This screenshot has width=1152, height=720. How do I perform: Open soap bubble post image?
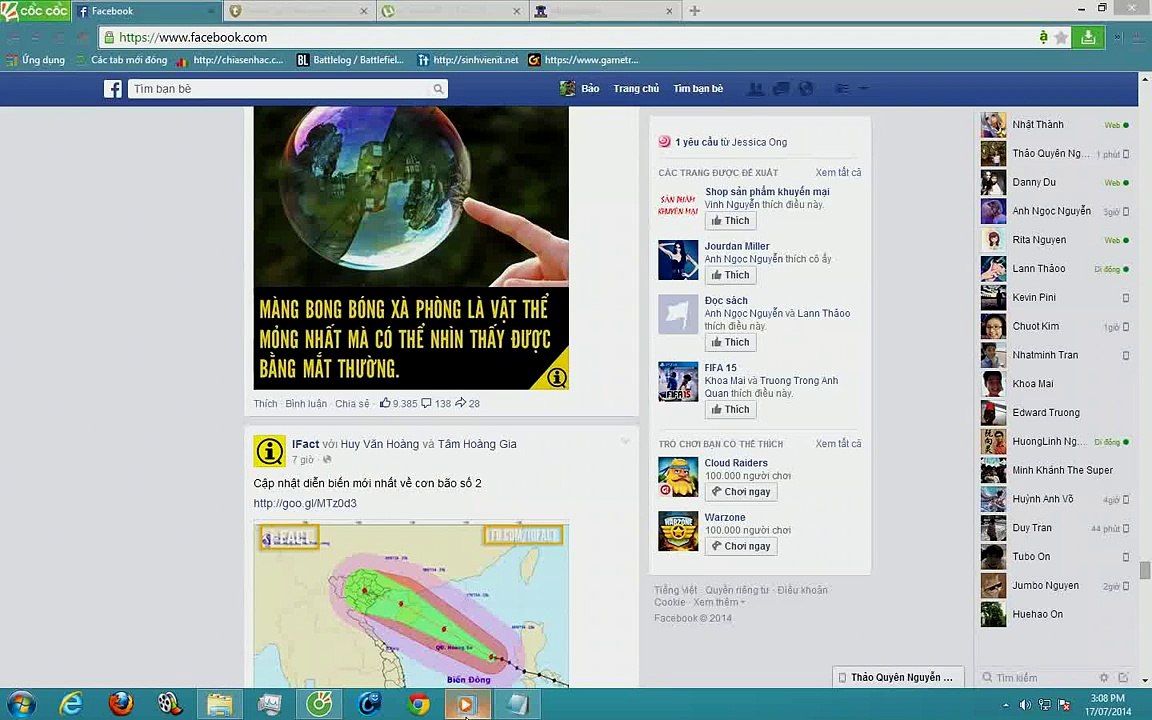411,248
